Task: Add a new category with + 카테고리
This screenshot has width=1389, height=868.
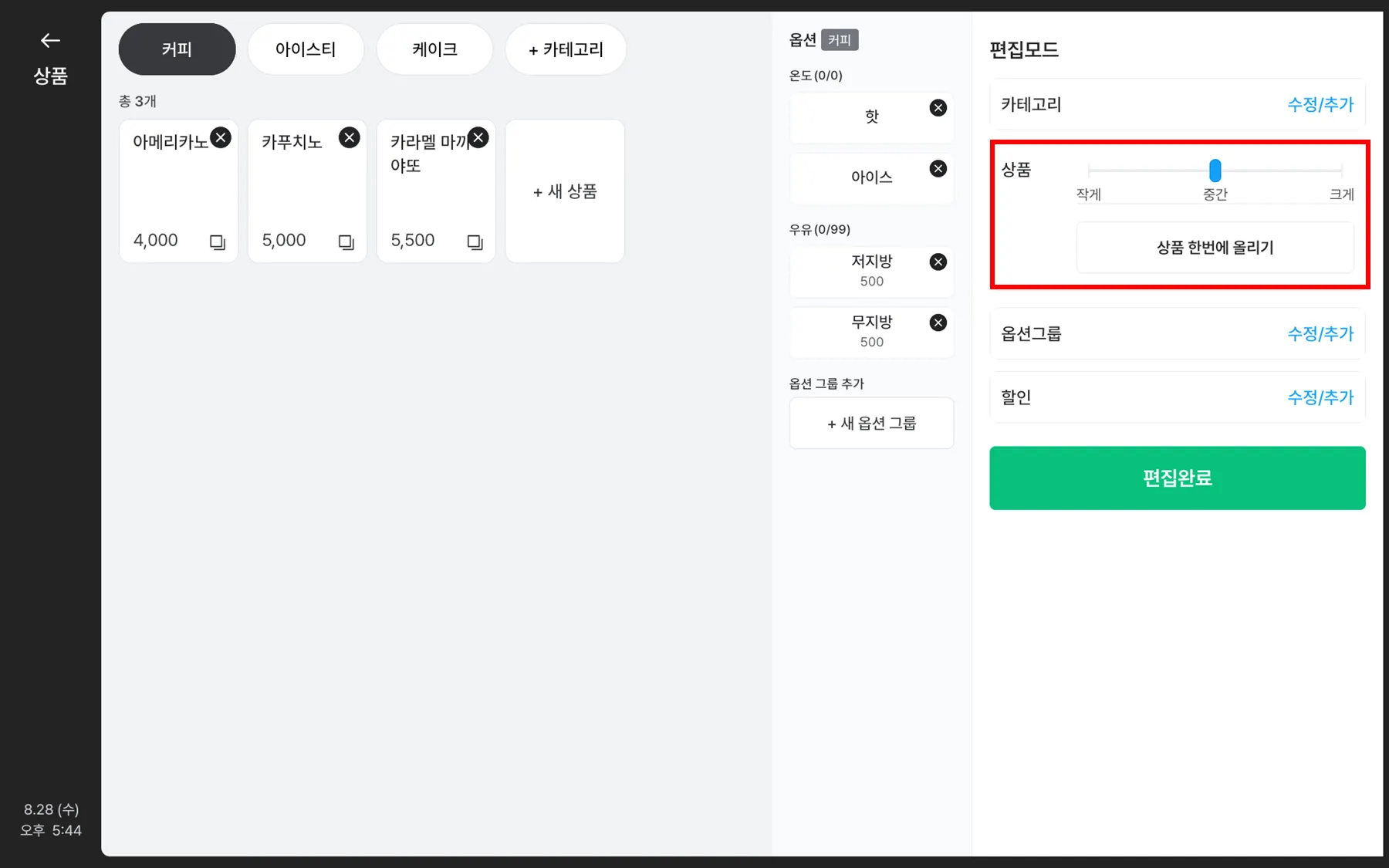Action: point(566,49)
